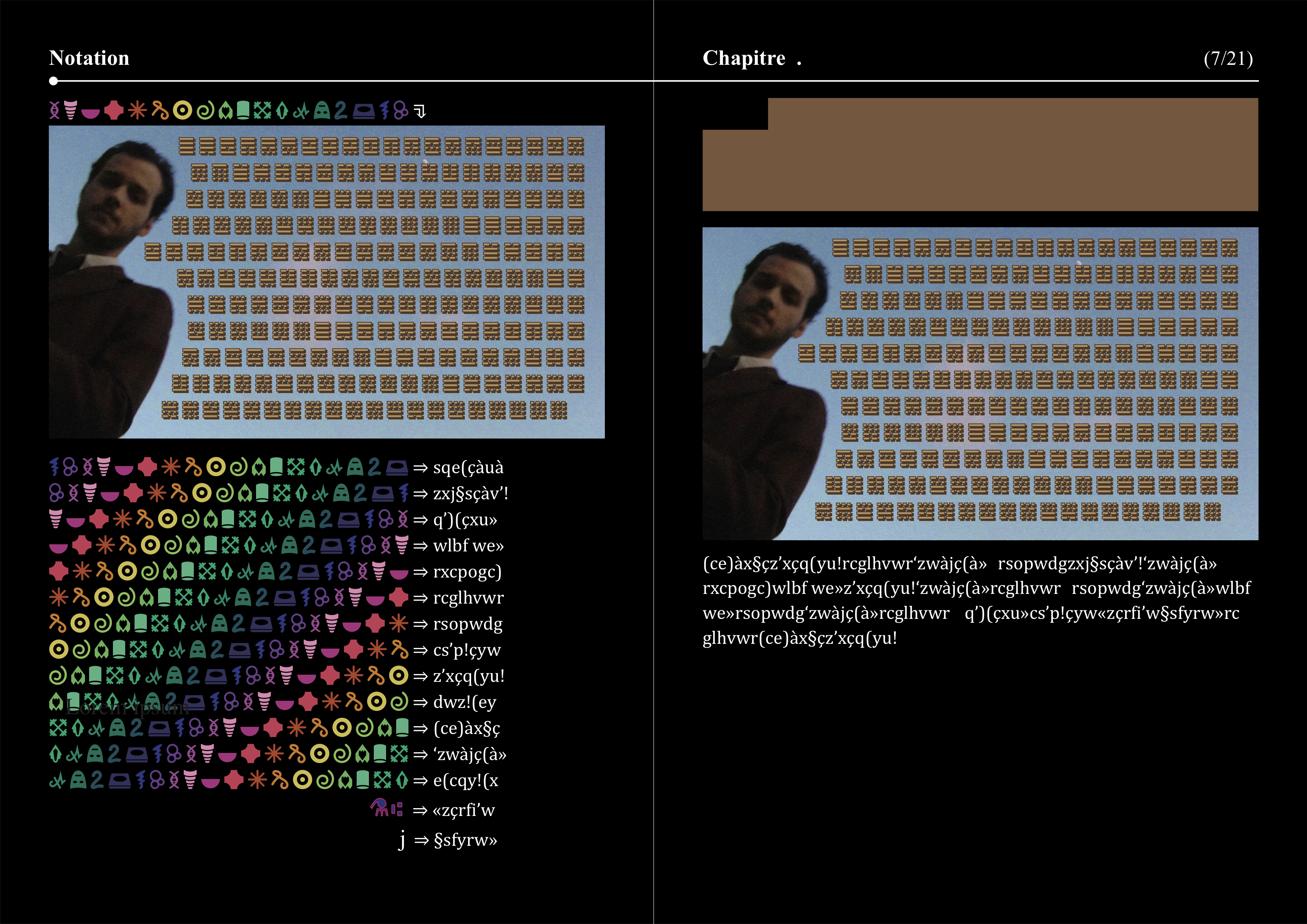Click the green crossed-dumbbells symbol in top row
Viewport: 1307px width, 924px height.
point(262,110)
